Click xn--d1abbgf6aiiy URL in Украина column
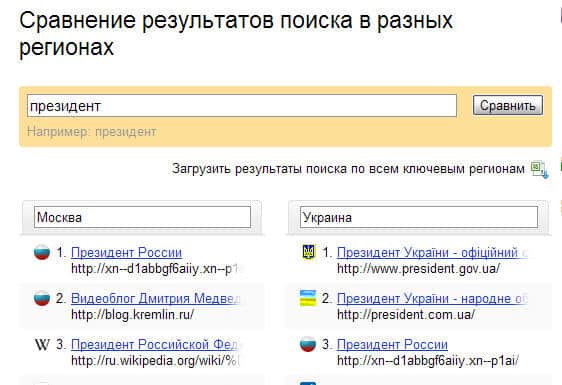562x385 pixels. coord(428,361)
